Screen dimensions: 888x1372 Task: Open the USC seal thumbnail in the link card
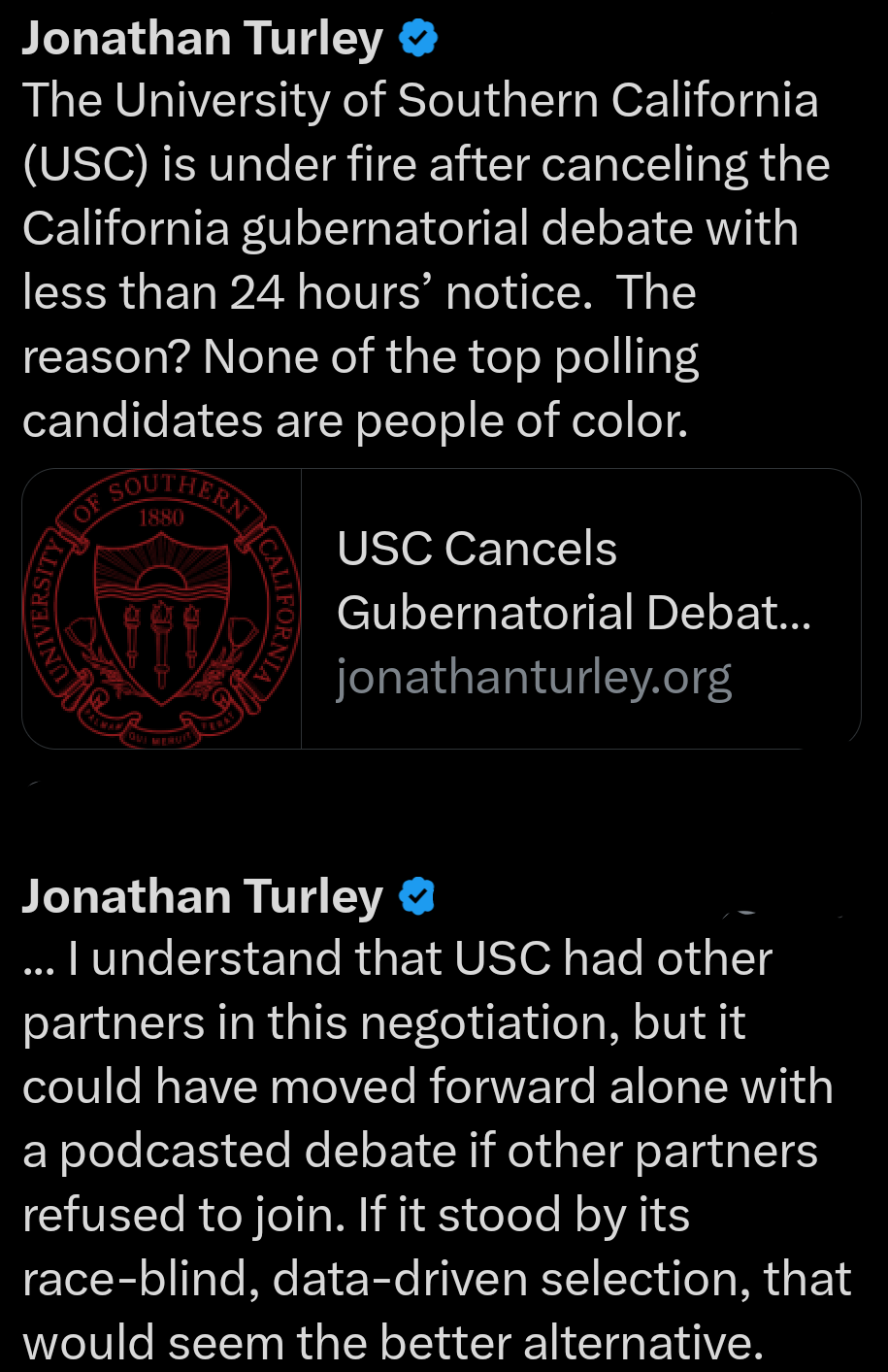pyautogui.click(x=162, y=609)
